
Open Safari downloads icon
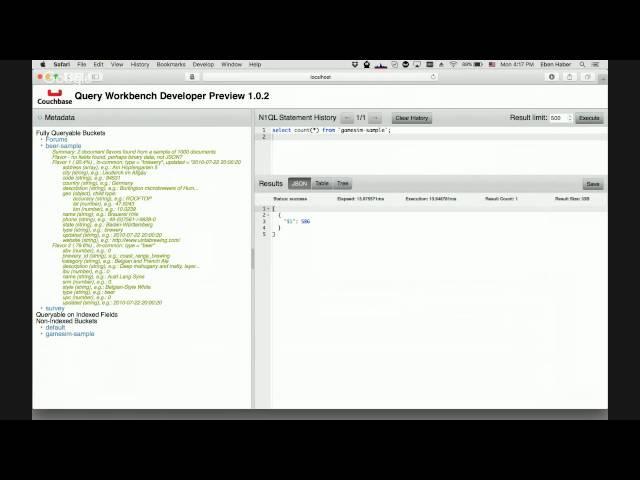[x=551, y=77]
